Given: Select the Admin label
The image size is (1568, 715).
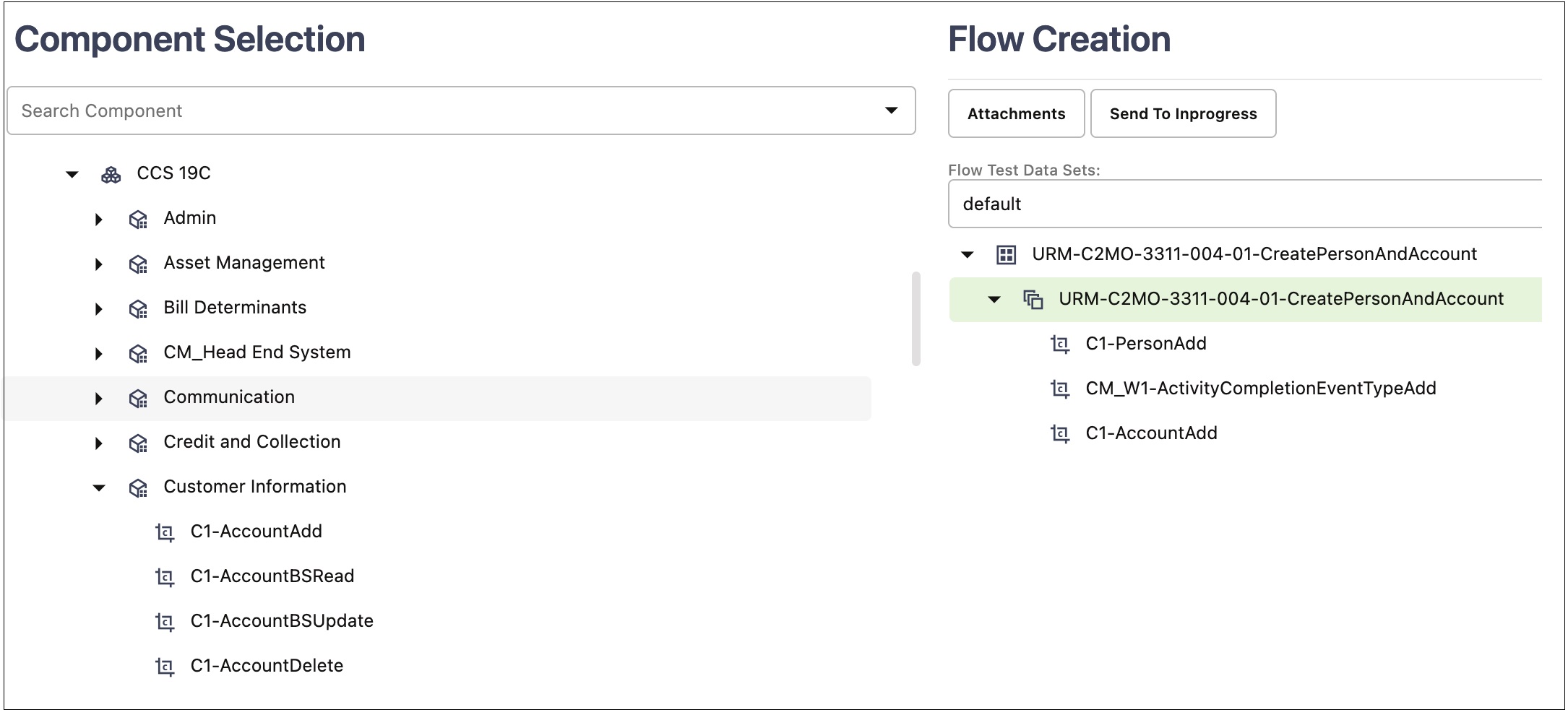Looking at the screenshot, I should tap(190, 218).
